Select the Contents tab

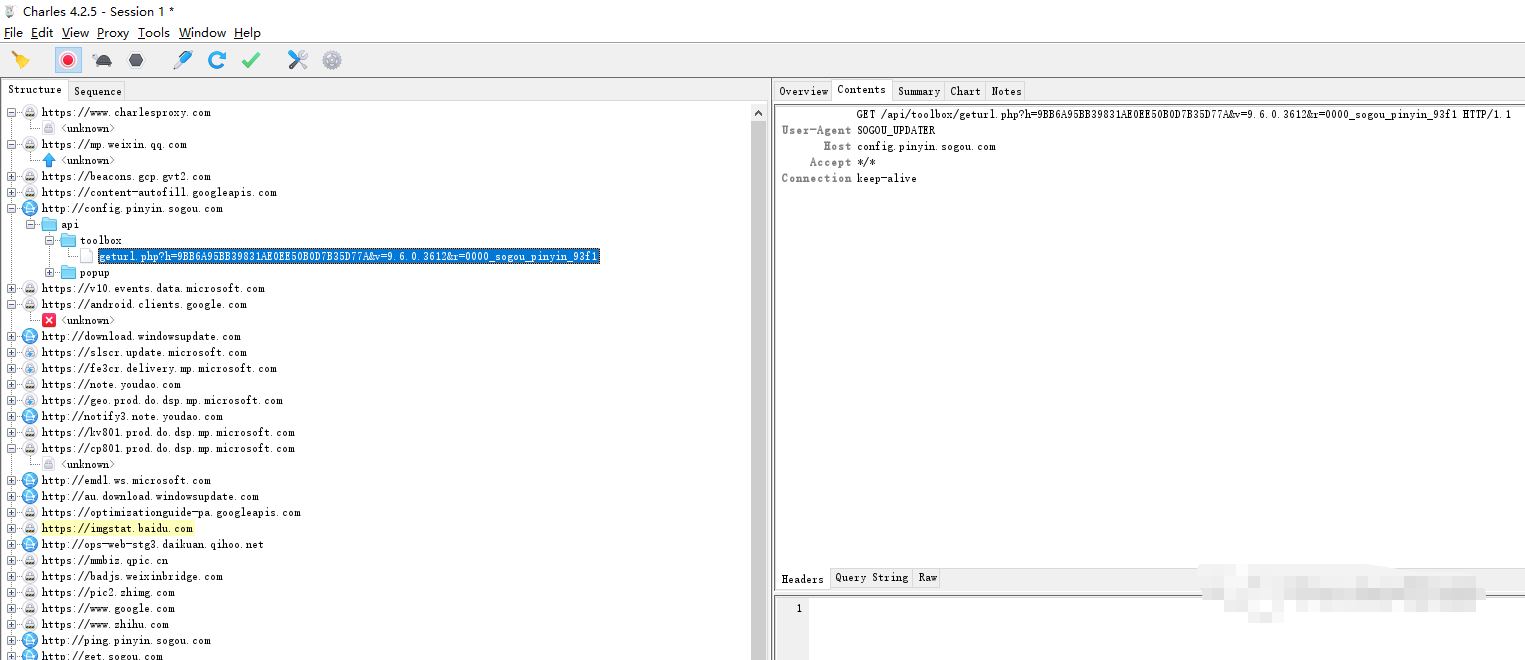[861, 90]
